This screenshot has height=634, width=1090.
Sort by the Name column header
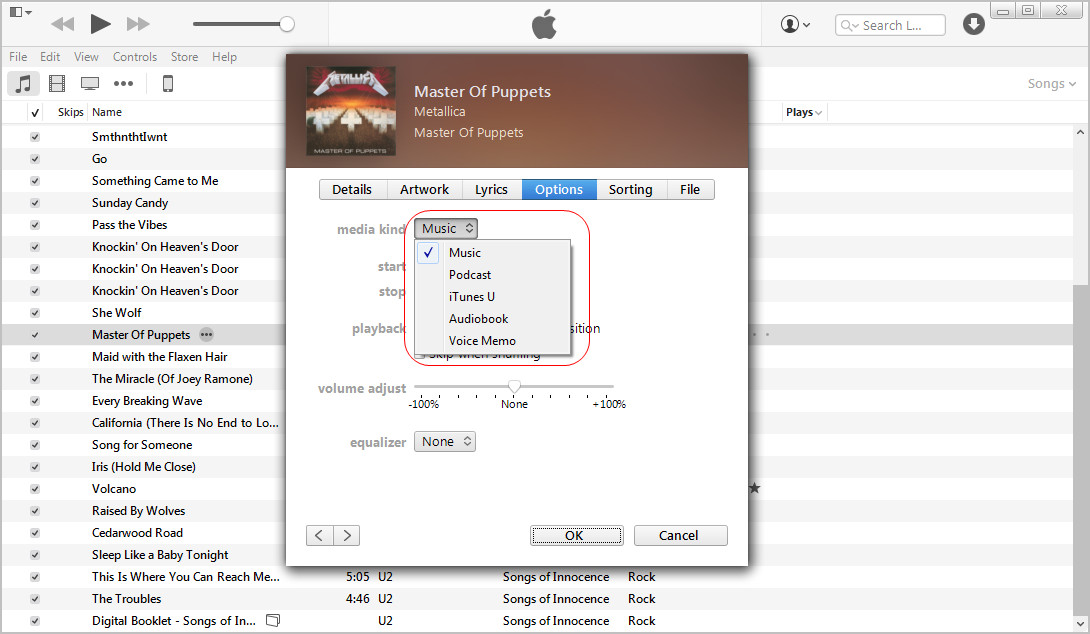point(107,112)
